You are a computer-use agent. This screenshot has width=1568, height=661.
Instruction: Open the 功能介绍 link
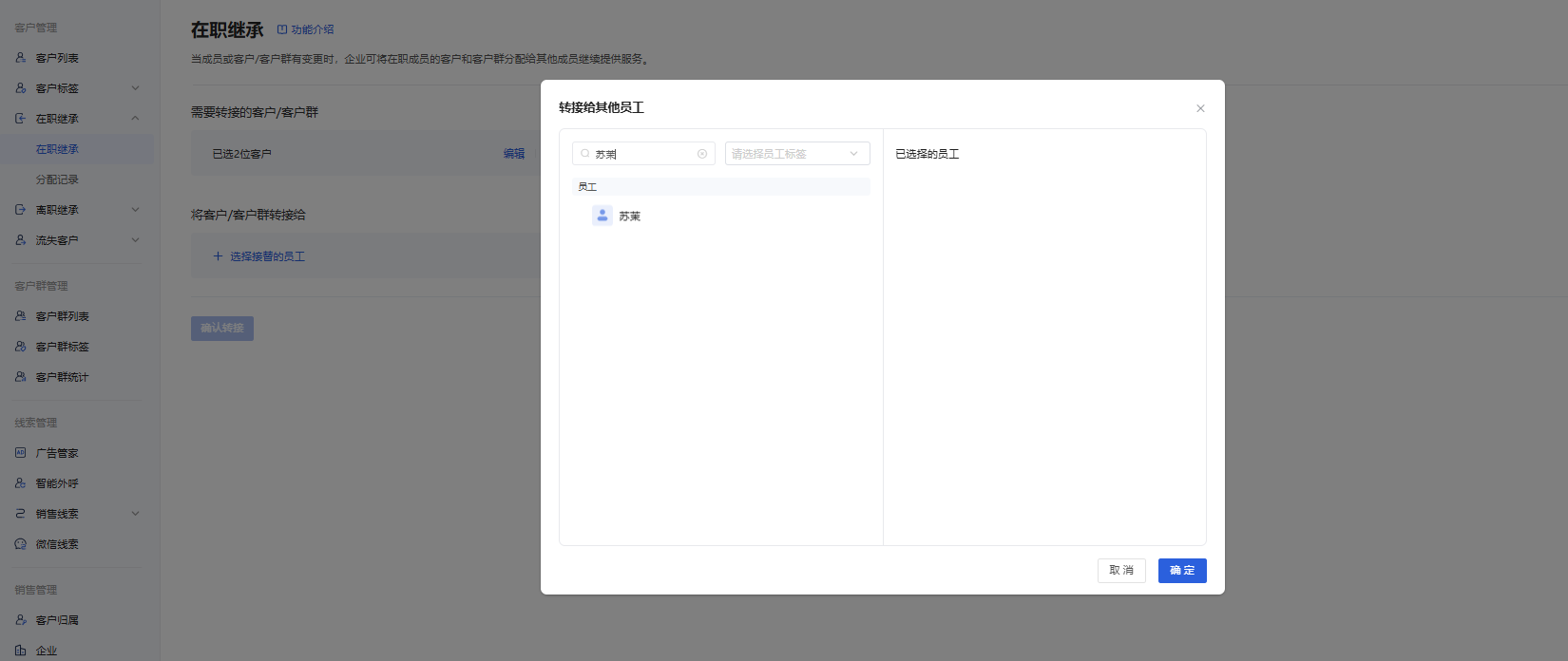[313, 29]
